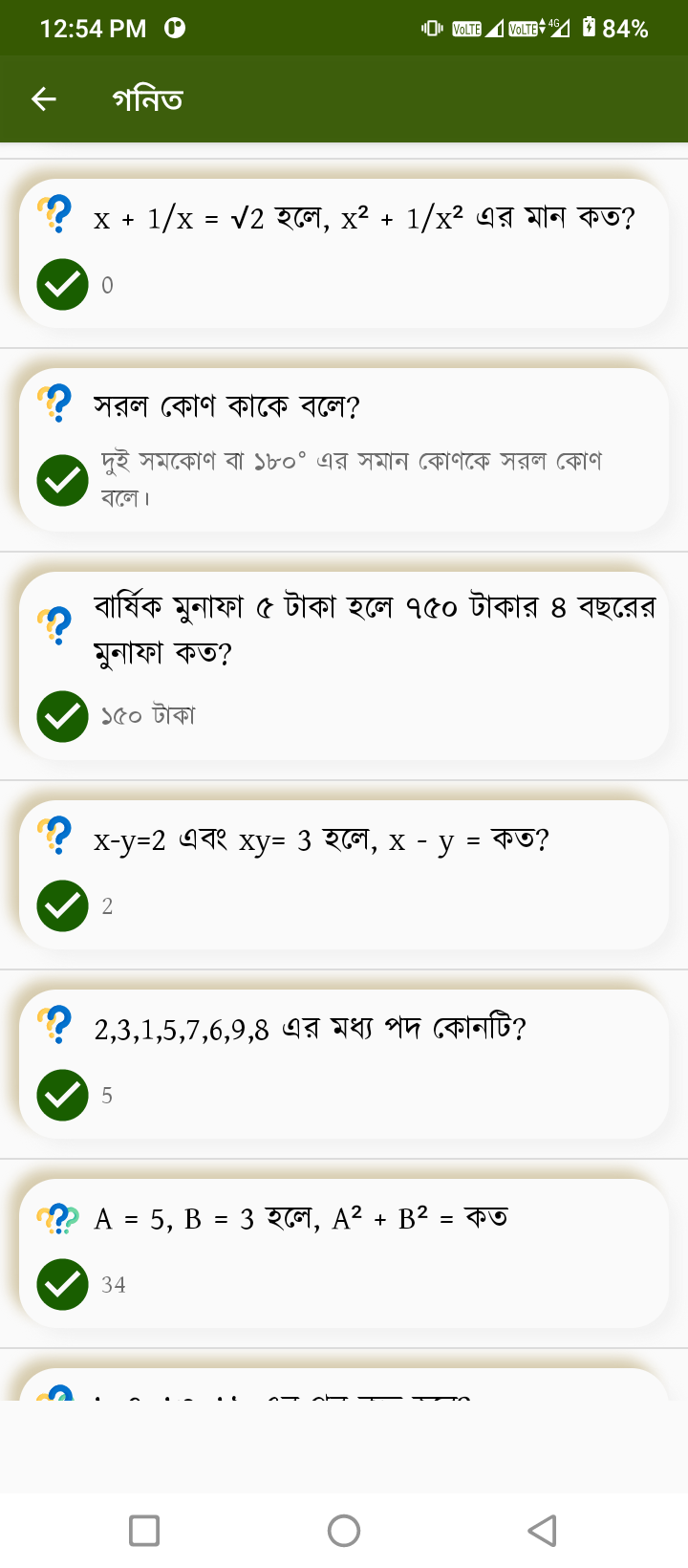This screenshot has width=688, height=1568.
Task: Select the x + 1/x = √2 question card
Action: tap(344, 249)
